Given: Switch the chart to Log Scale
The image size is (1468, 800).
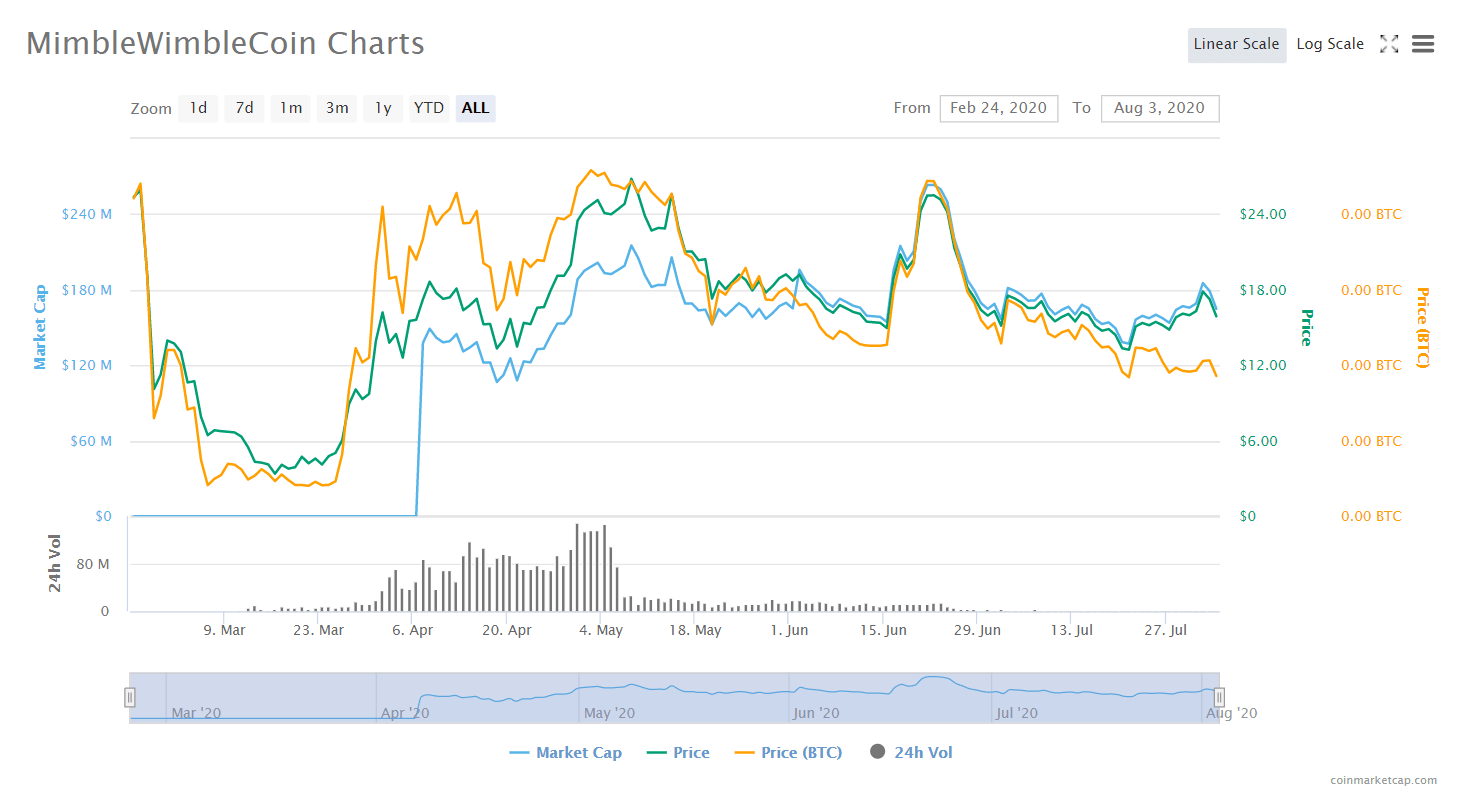Looking at the screenshot, I should [x=1330, y=44].
